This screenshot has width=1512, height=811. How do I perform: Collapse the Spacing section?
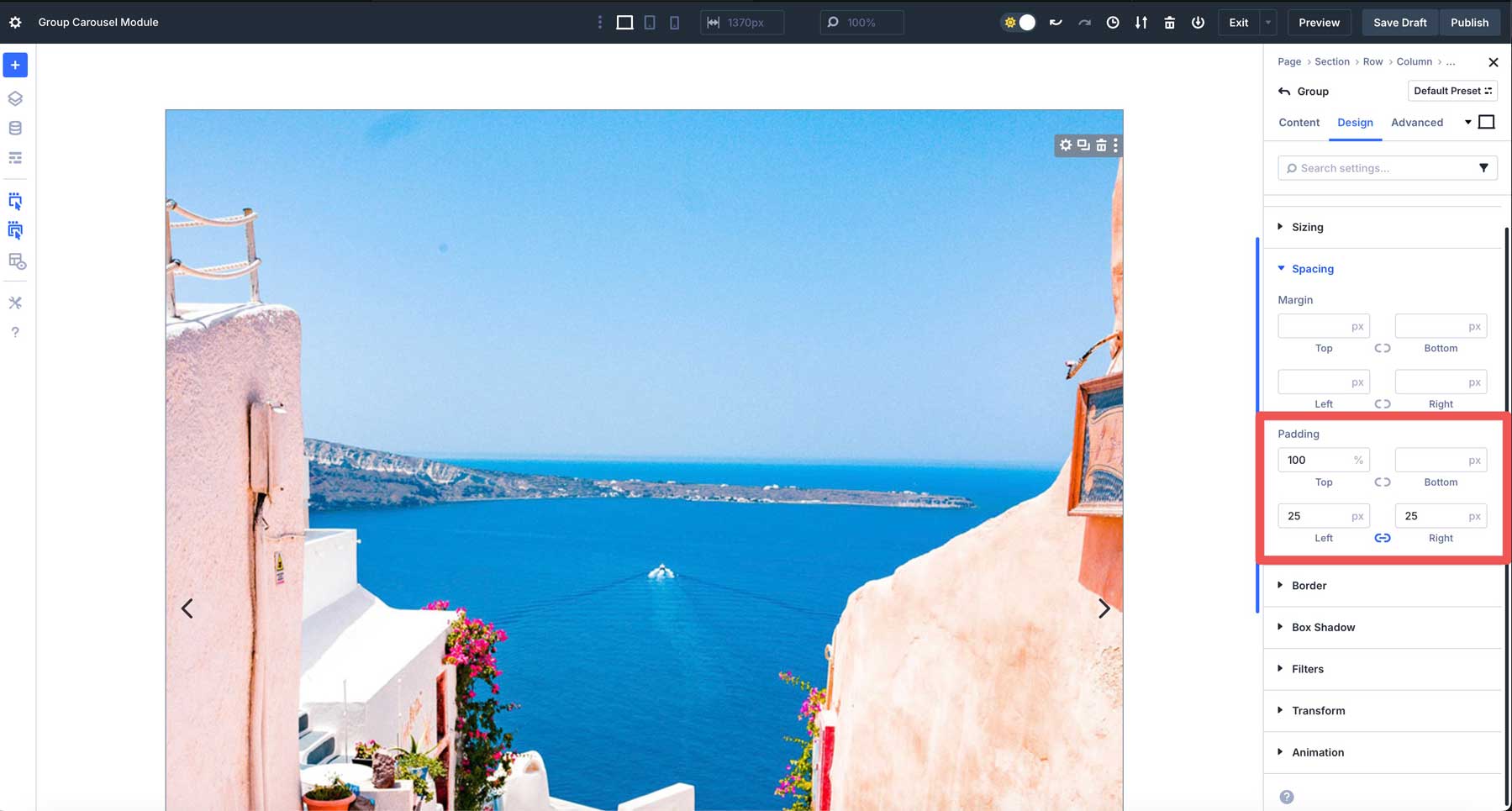tap(1311, 268)
